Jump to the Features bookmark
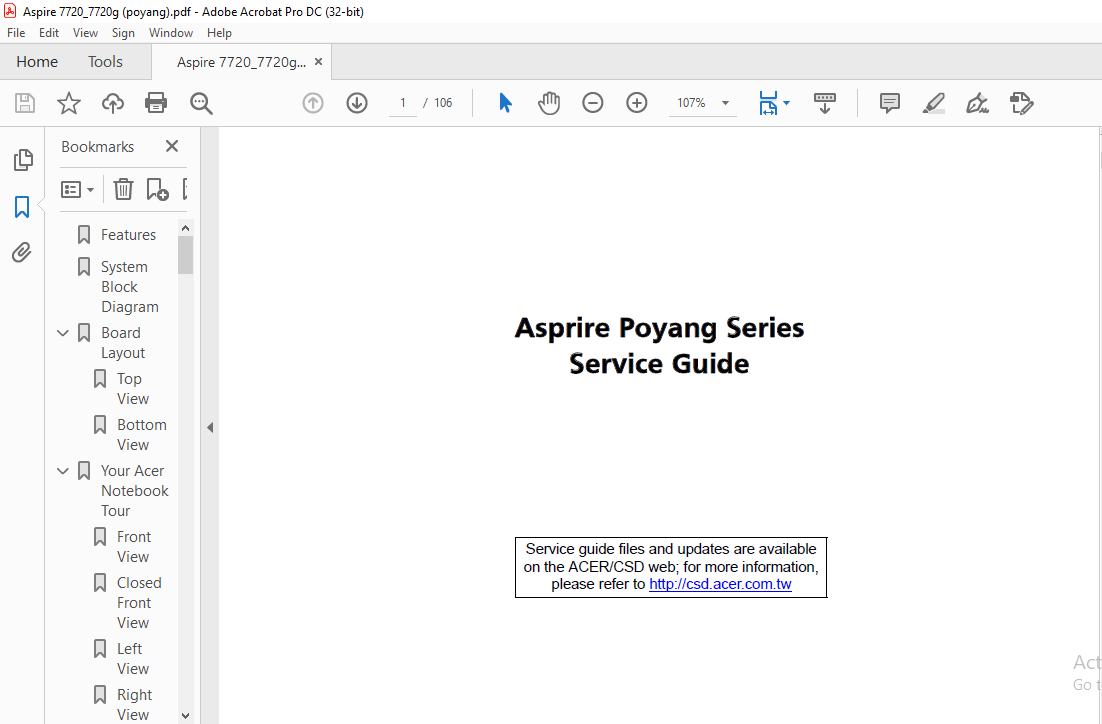This screenshot has height=724, width=1102. click(x=128, y=235)
